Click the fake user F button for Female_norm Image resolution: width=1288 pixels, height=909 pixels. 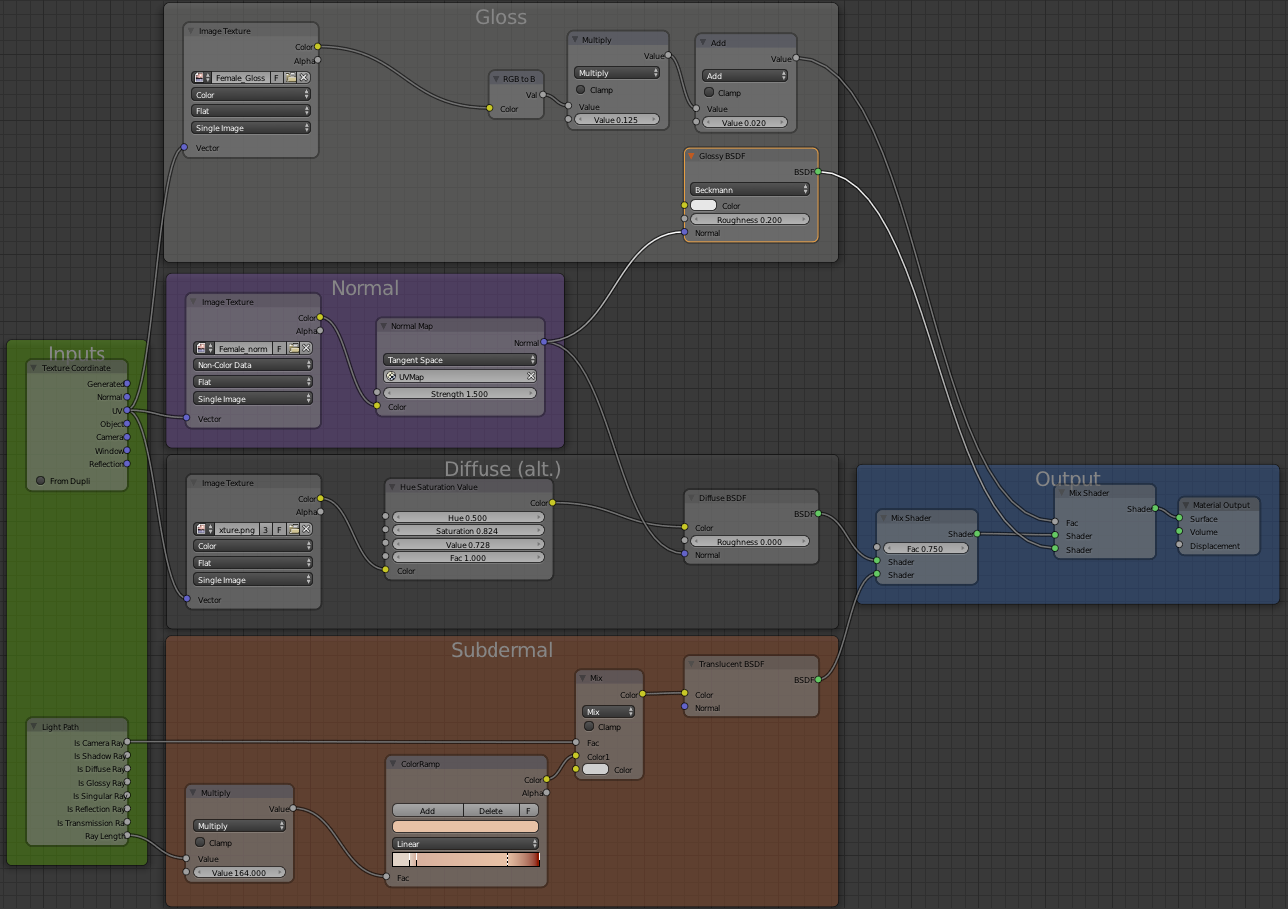tap(279, 348)
